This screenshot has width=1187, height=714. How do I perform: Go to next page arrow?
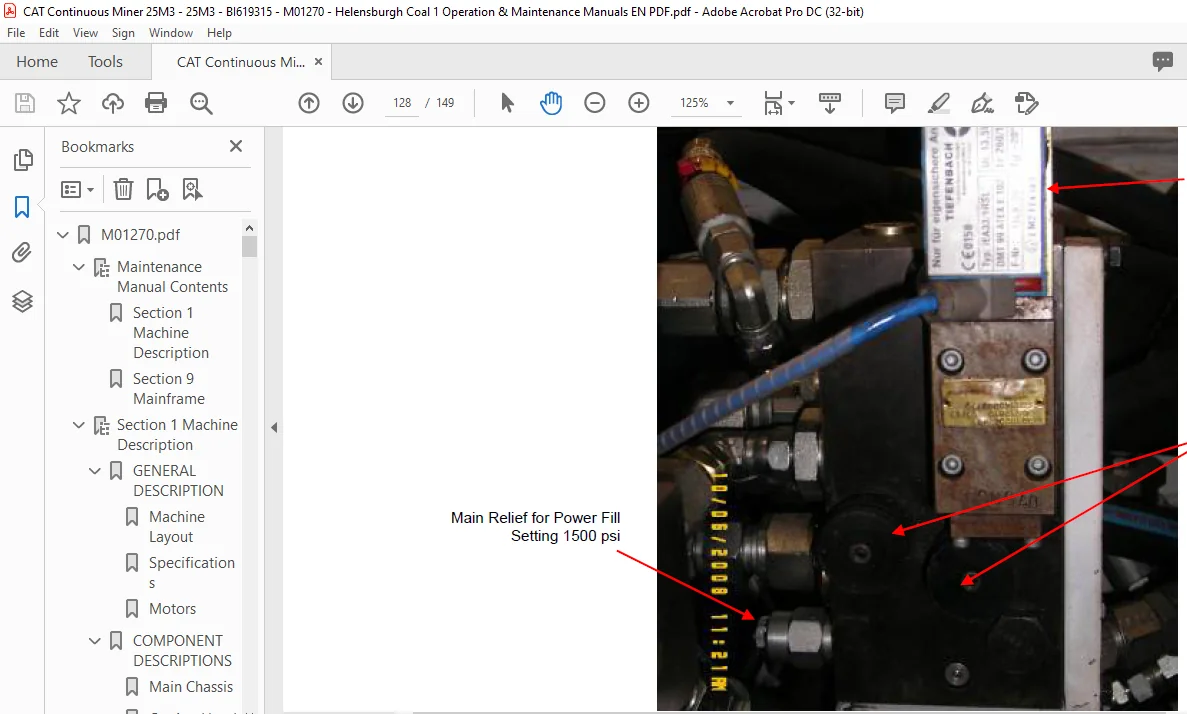click(x=353, y=103)
